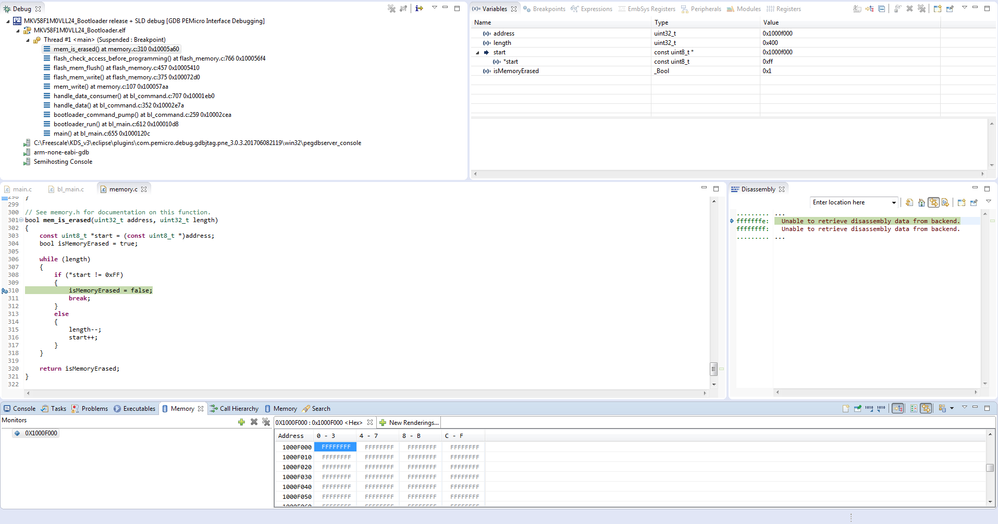This screenshot has width=998, height=524.
Task: Collapse mem_is_erased function fold at line 301
Action: coord(22,220)
